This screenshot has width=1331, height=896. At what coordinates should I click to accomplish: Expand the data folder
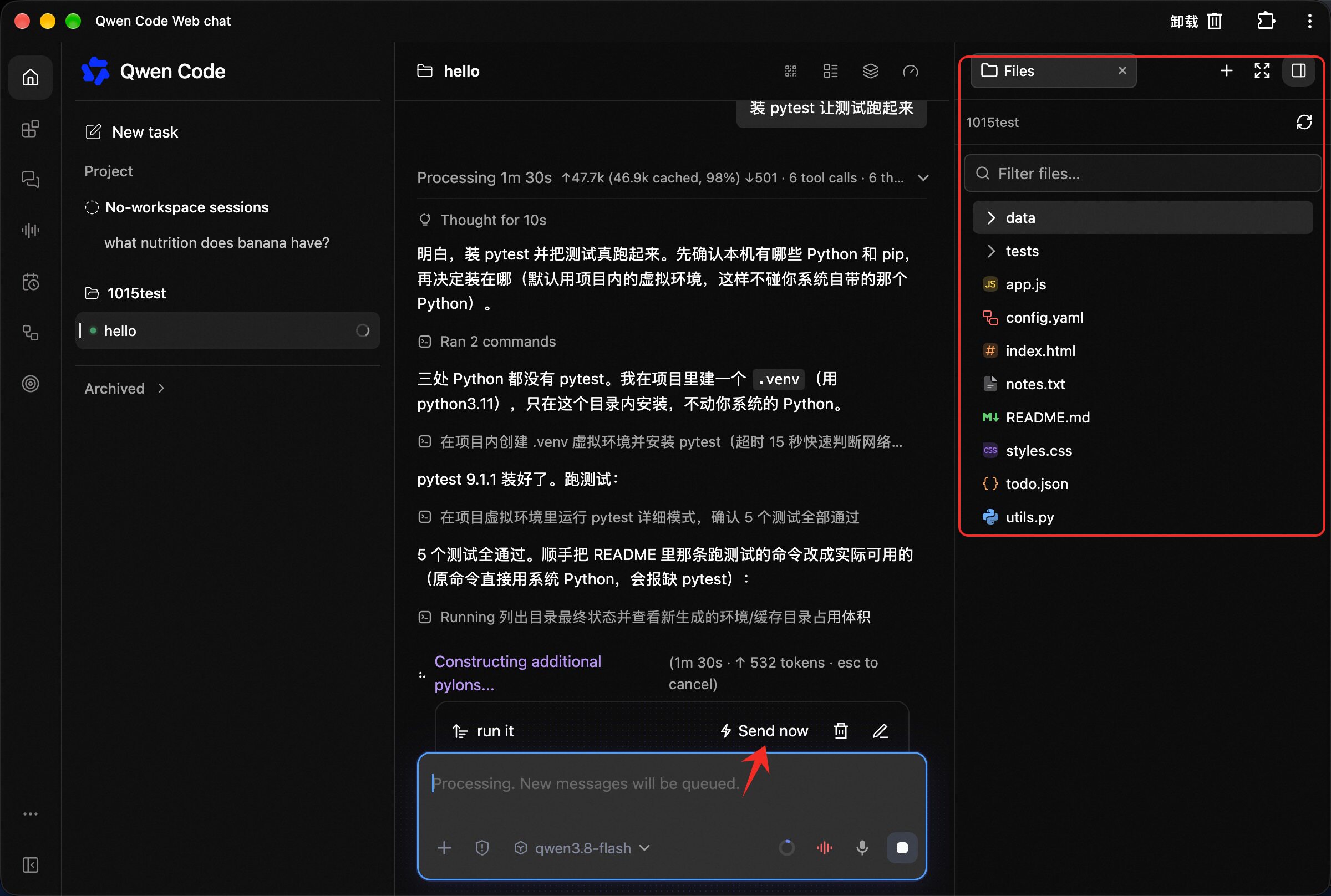coord(1142,218)
